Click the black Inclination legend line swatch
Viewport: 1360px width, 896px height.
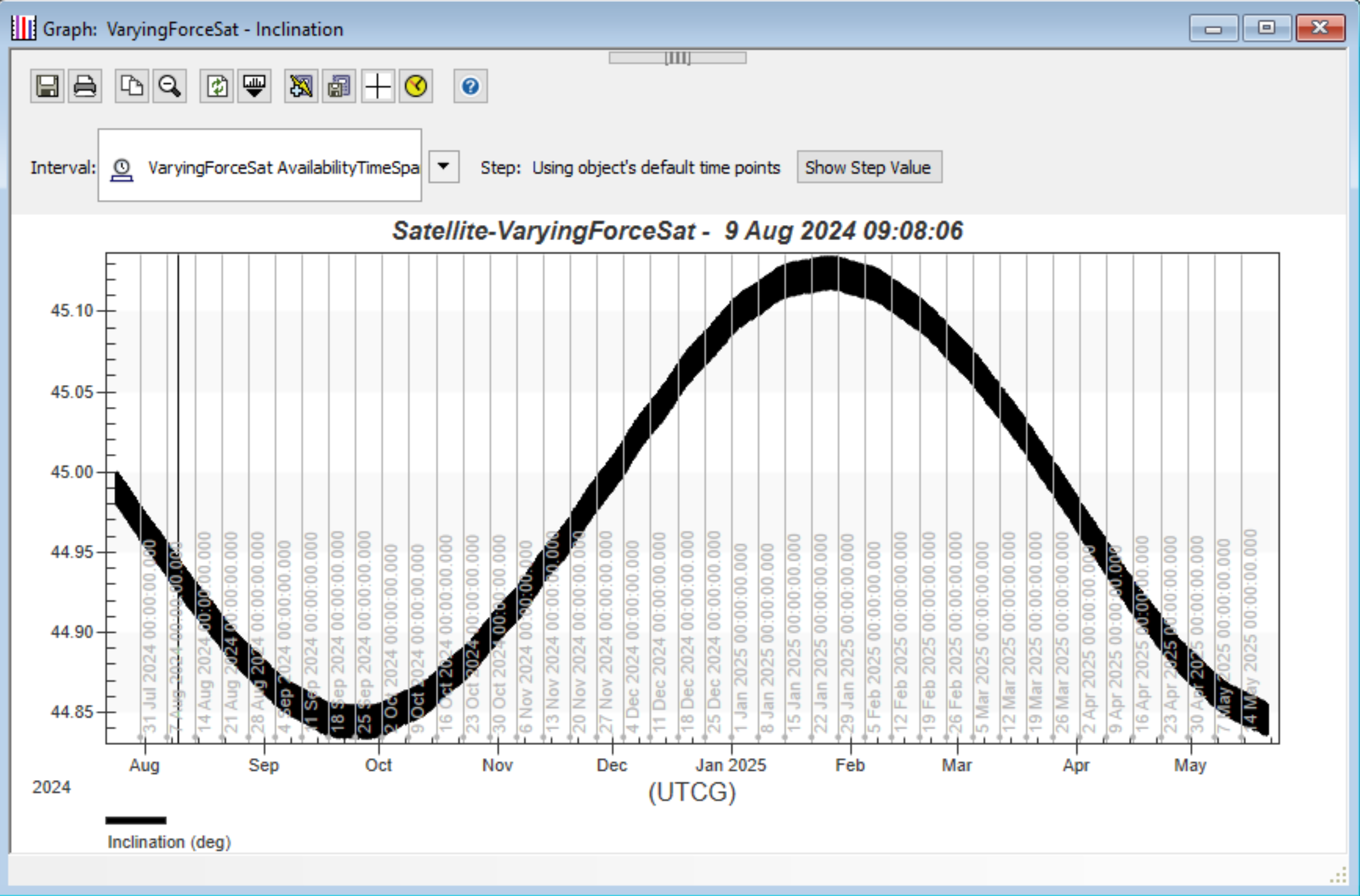135,820
